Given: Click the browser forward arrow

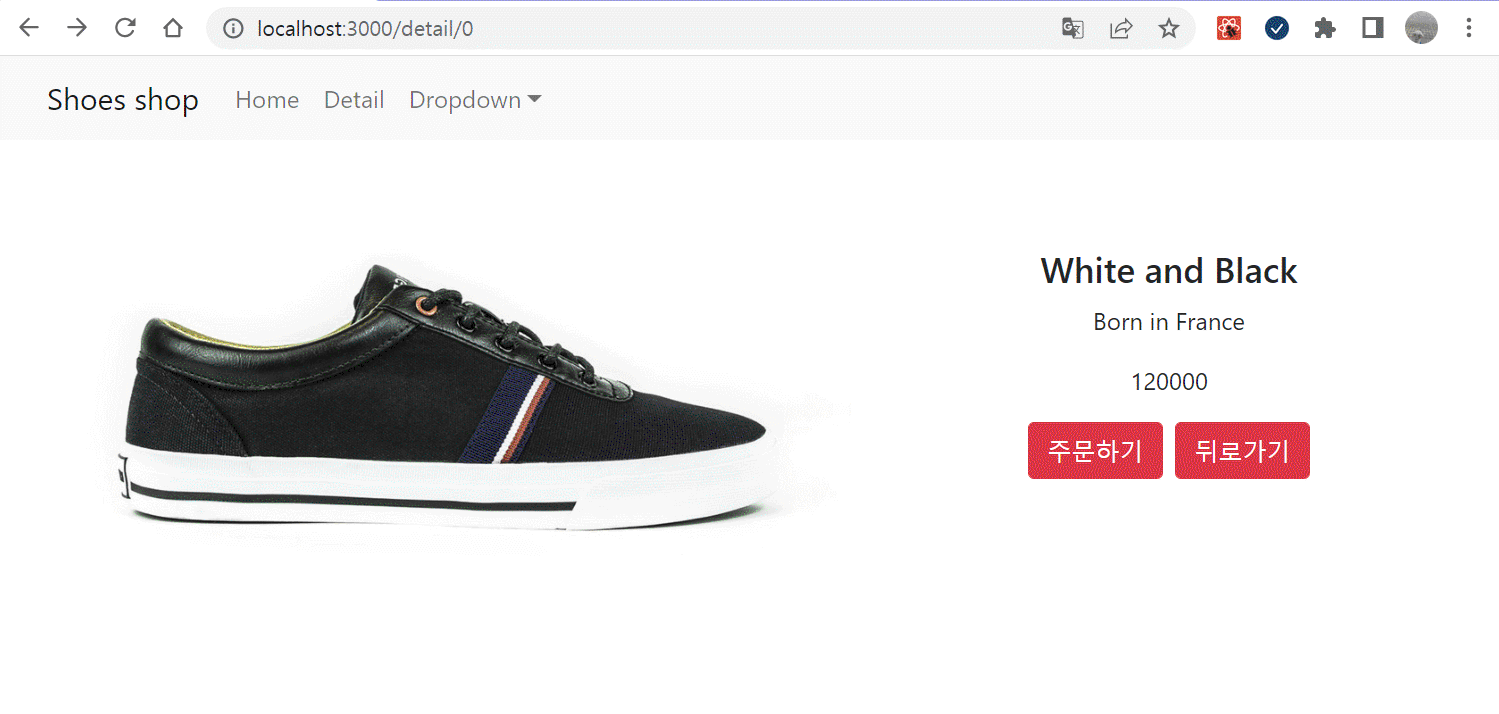Looking at the screenshot, I should (x=77, y=28).
